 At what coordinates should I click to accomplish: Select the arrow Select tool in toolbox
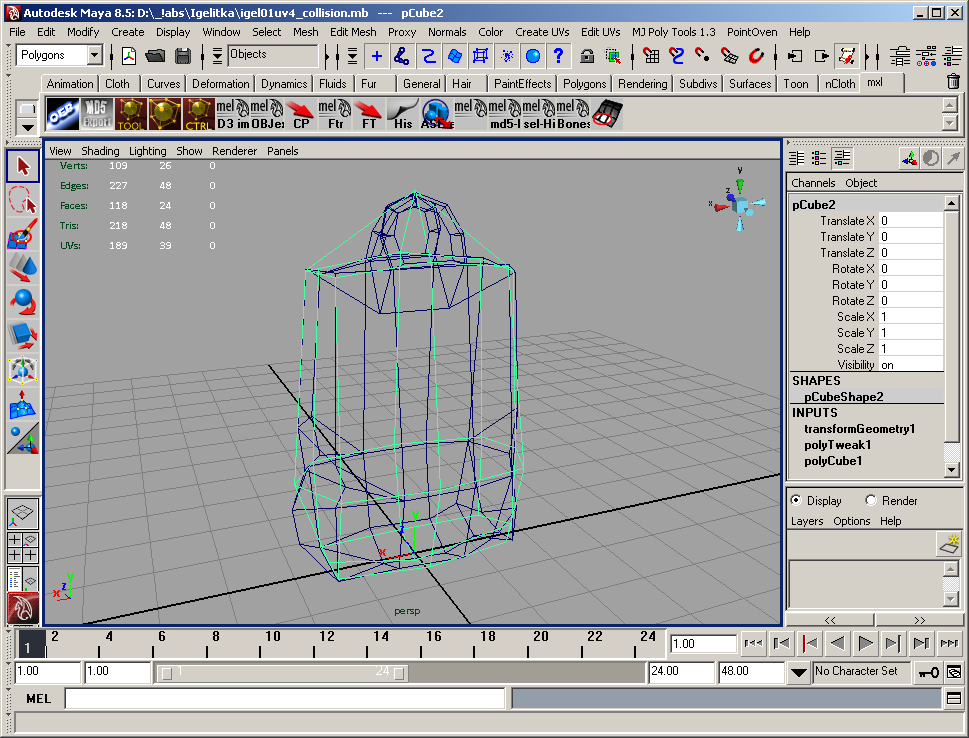click(23, 166)
